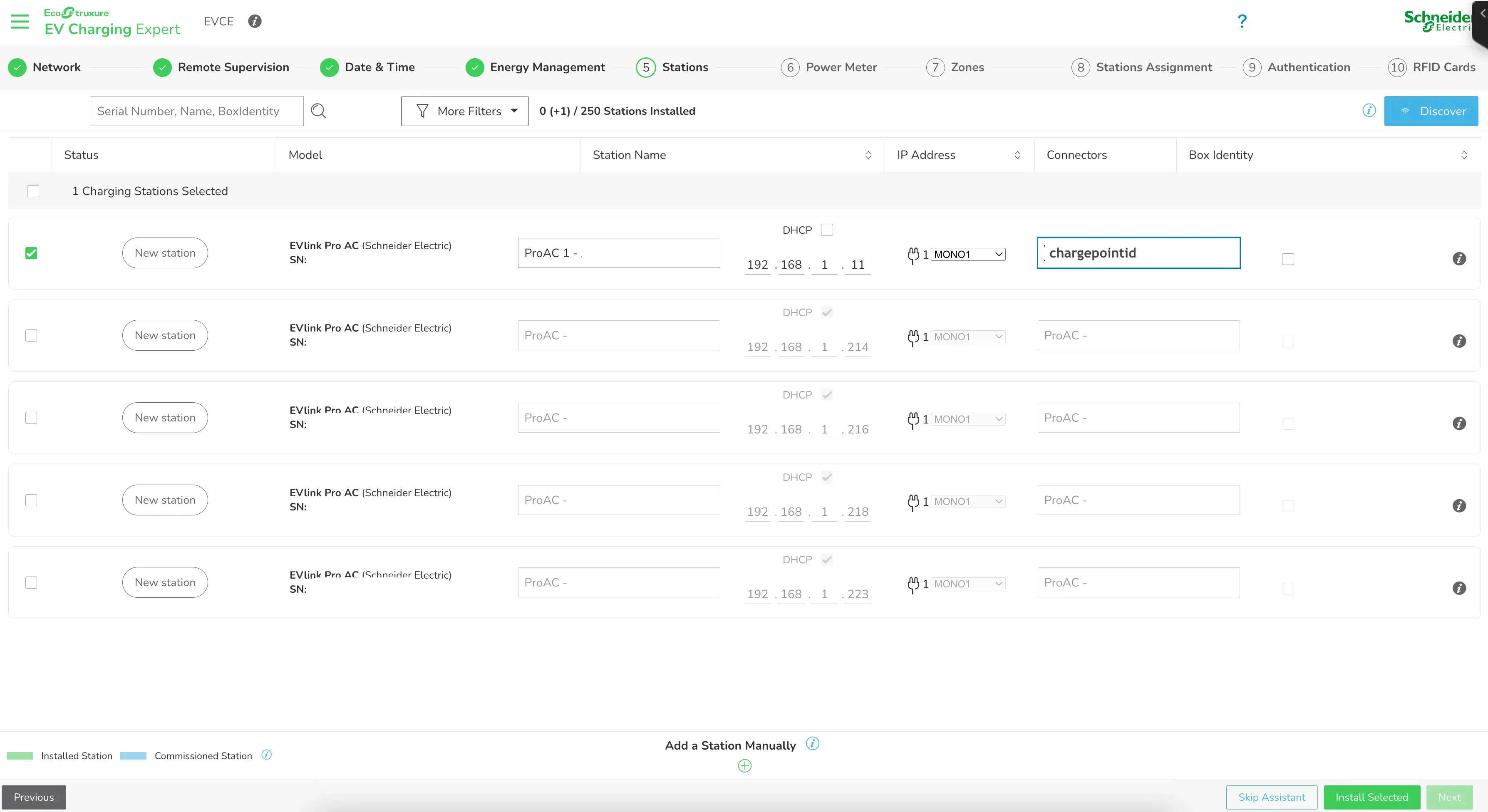Toggle checkbox beside chargepointid box identity

pos(1287,259)
